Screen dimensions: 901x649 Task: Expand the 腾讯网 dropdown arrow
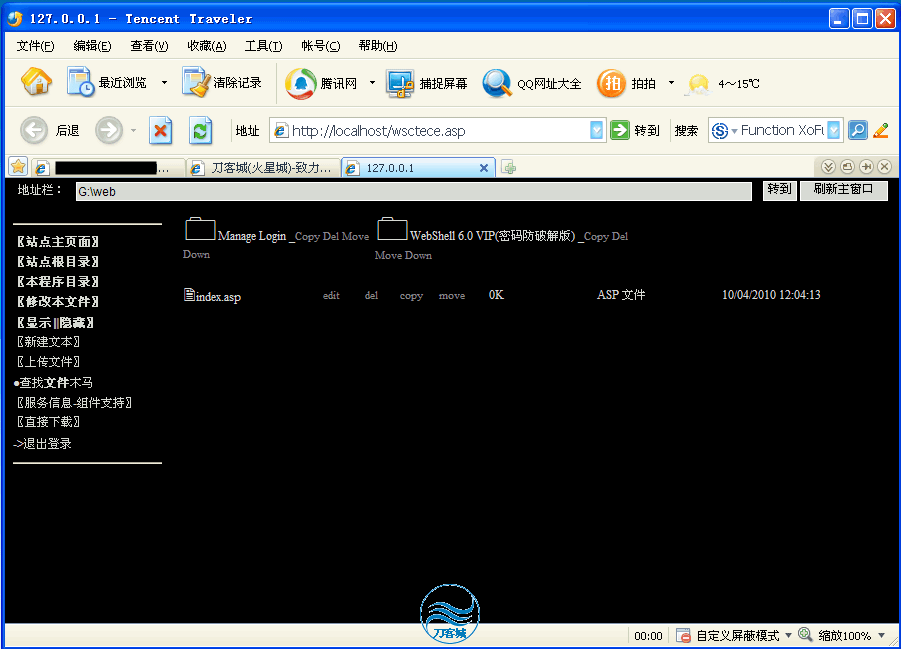coord(372,83)
